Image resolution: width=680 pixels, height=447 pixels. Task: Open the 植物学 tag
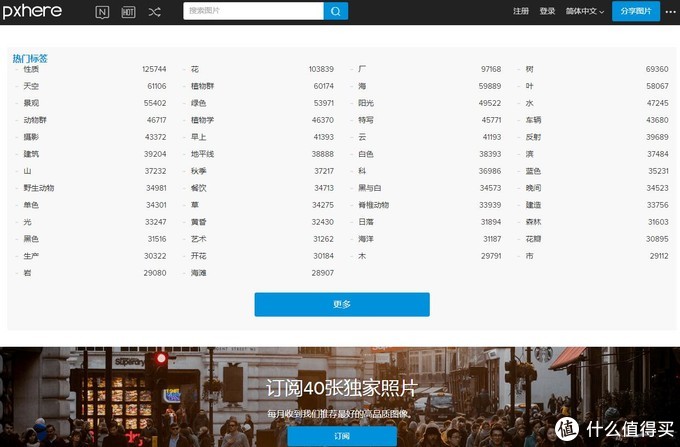(x=203, y=120)
